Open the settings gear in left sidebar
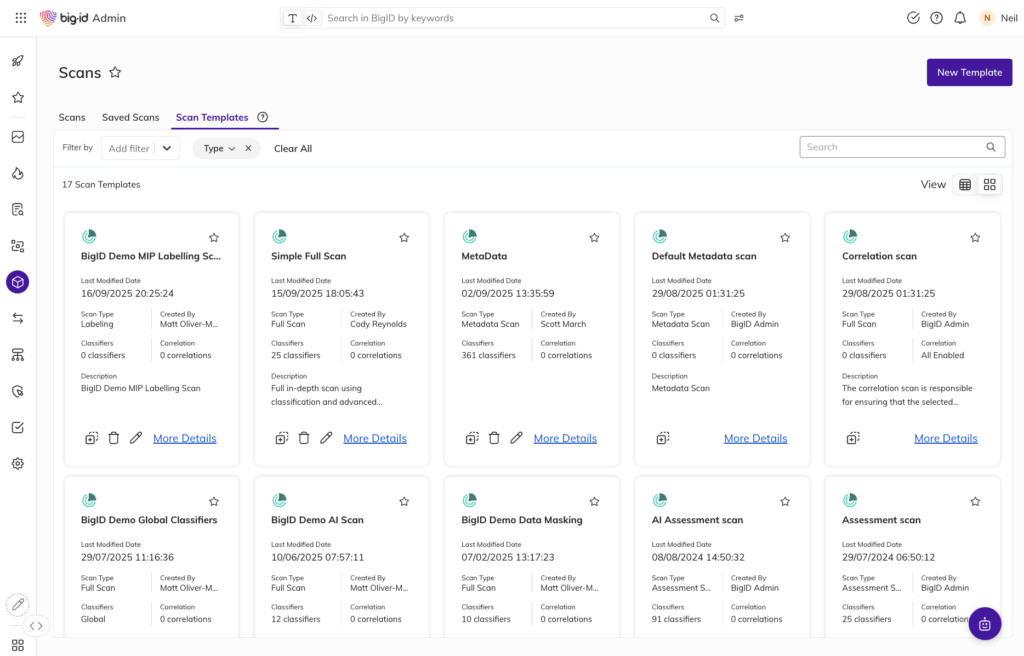The height and width of the screenshot is (656, 1024). click(x=17, y=464)
